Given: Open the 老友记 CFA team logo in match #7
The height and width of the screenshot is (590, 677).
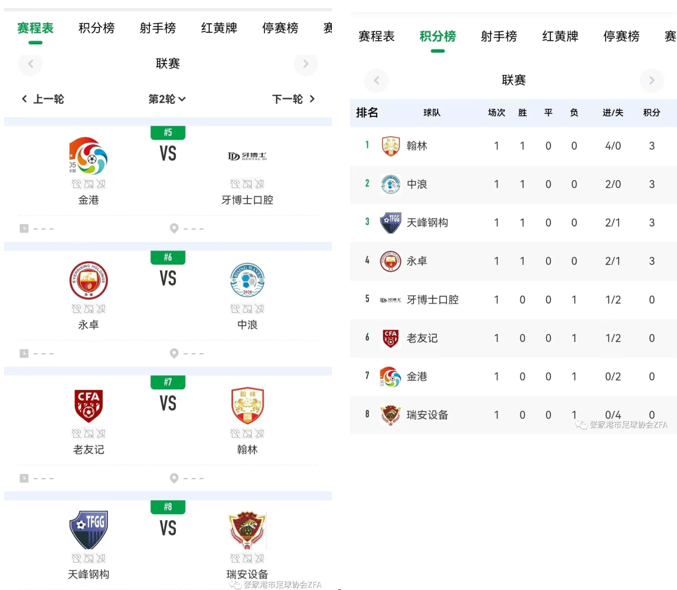Looking at the screenshot, I should click(89, 406).
